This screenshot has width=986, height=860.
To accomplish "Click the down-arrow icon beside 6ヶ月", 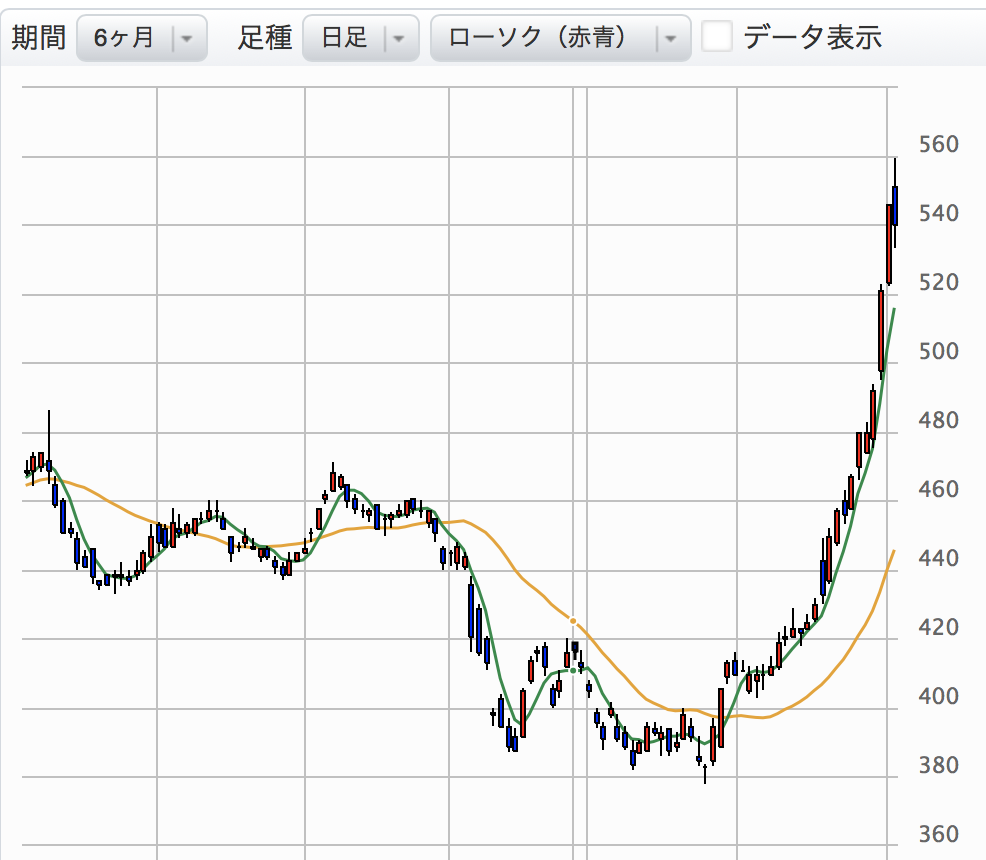I will pos(186,37).
